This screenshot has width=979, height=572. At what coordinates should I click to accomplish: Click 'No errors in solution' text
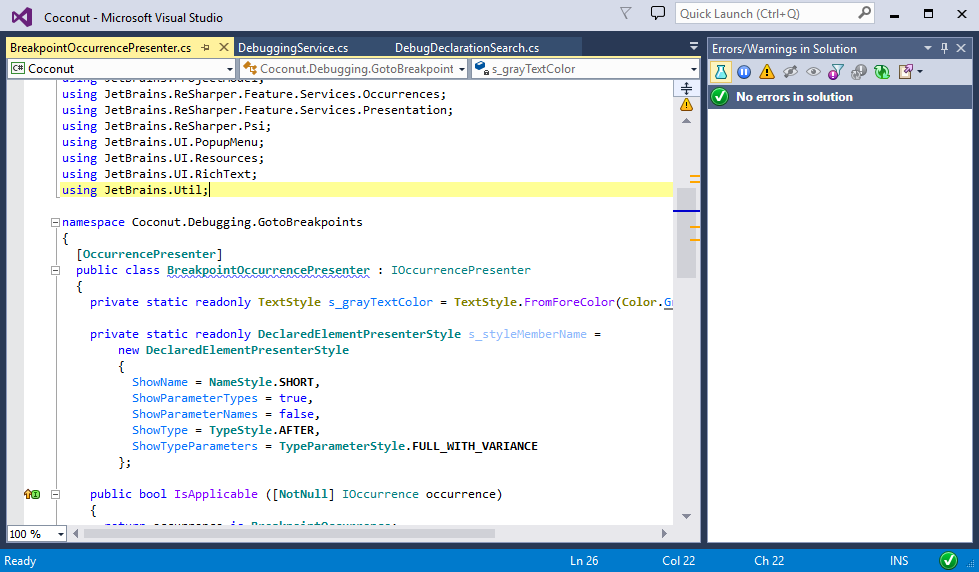(x=794, y=97)
